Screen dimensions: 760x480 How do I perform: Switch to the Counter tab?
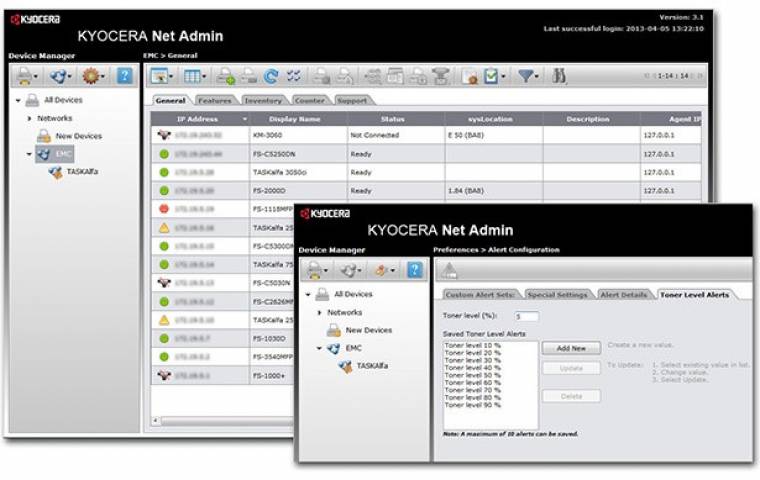pos(309,100)
